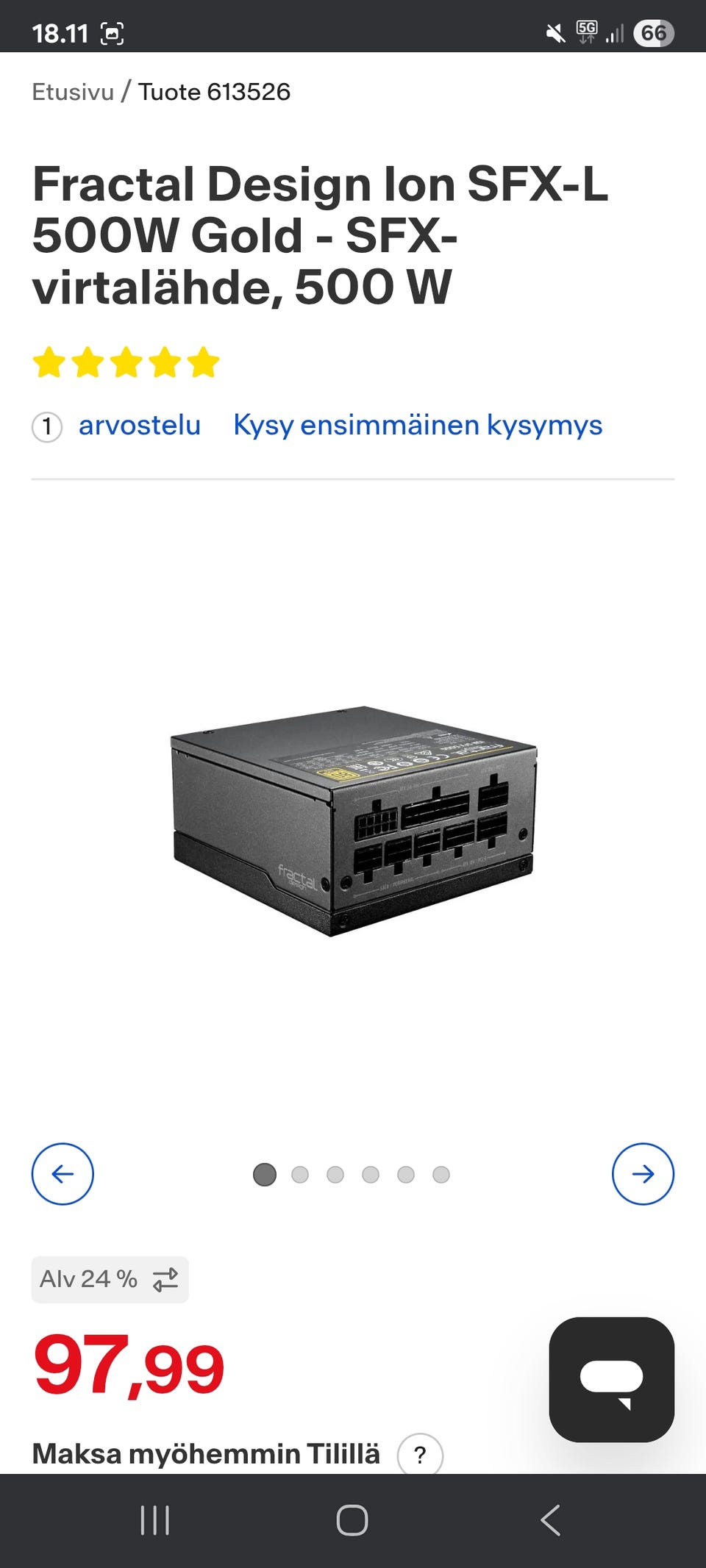Screen dimensions: 706x1568
Task: Open the Etusivu breadcrumb link
Action: click(73, 92)
